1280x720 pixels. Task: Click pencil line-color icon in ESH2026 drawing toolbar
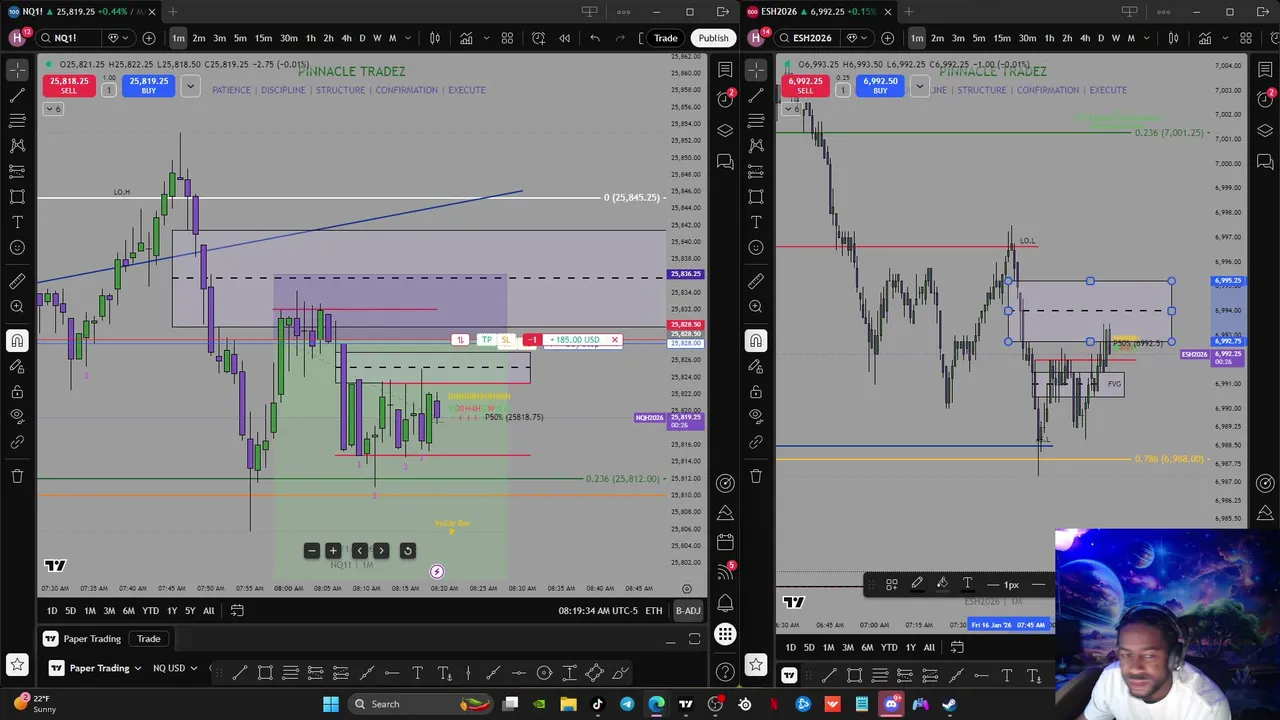click(x=917, y=584)
